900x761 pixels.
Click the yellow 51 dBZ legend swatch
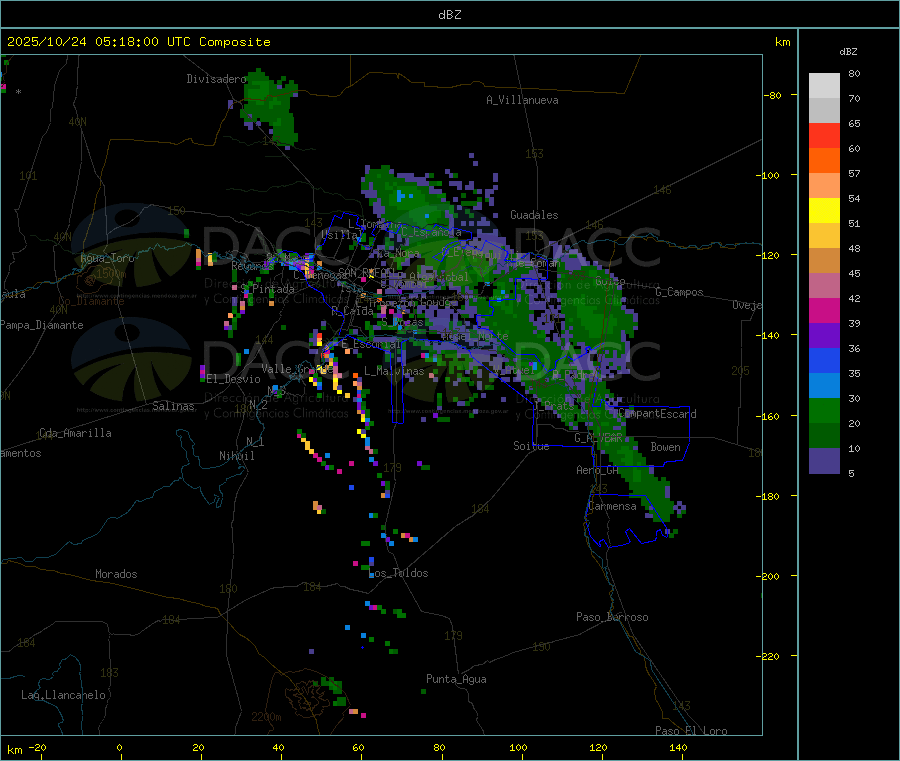(x=824, y=211)
